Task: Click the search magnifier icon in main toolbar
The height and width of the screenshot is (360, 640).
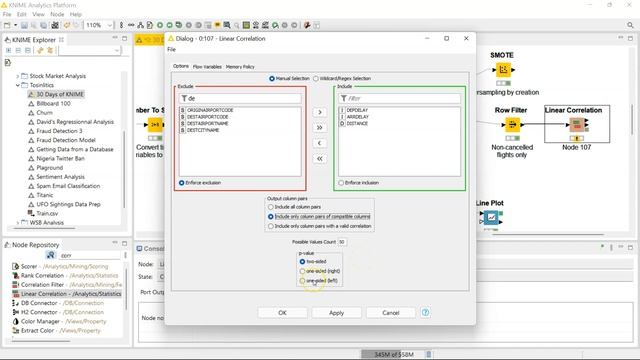Action: click(x=237, y=25)
